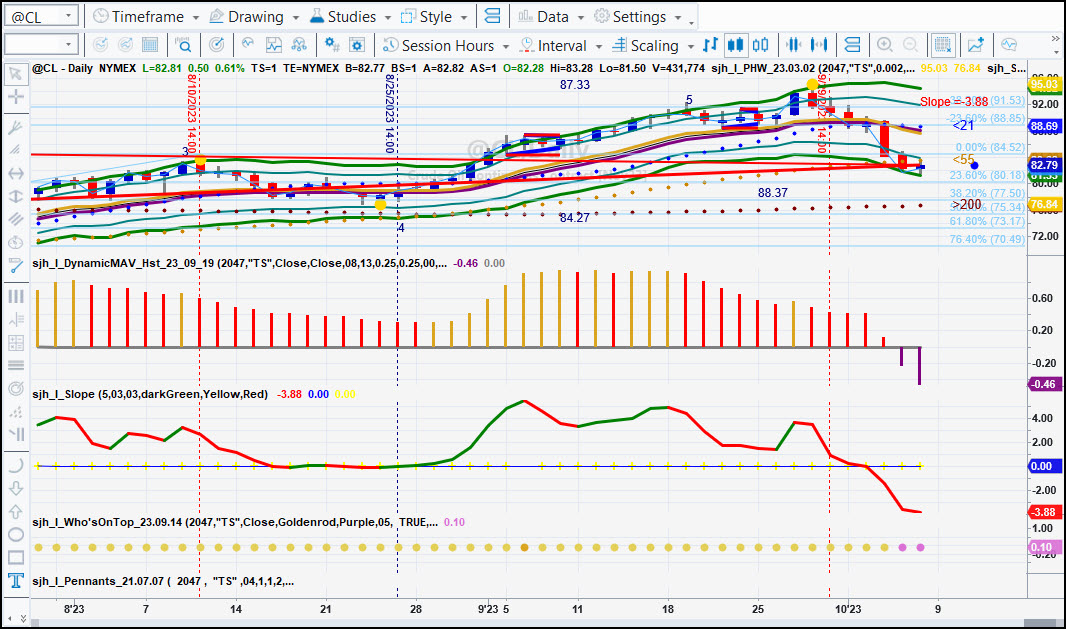Select the horizontal double-arrow drawing tool
The width and height of the screenshot is (1066, 629).
(x=15, y=173)
